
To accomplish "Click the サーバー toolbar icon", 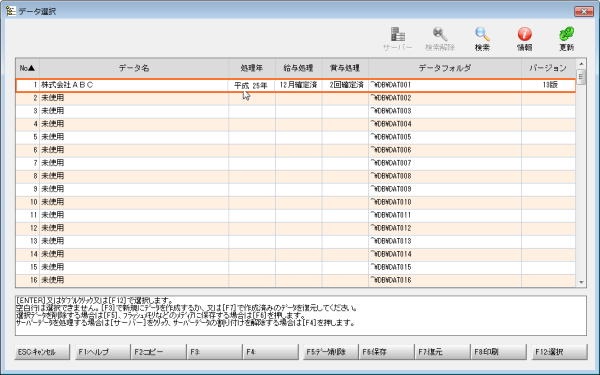I will (x=398, y=39).
